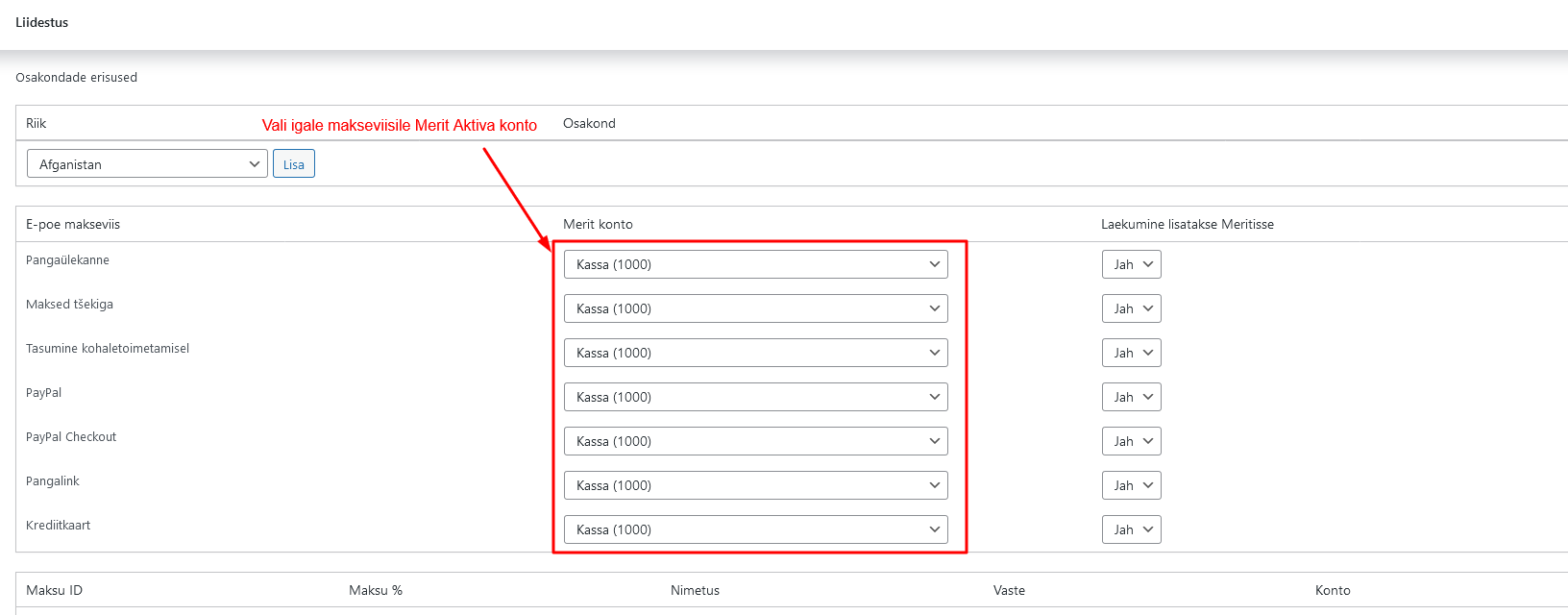This screenshot has height=615, width=1568.
Task: Open Merit konto dropdown for Tasumine kohaletoimetamisel
Action: coord(755,353)
